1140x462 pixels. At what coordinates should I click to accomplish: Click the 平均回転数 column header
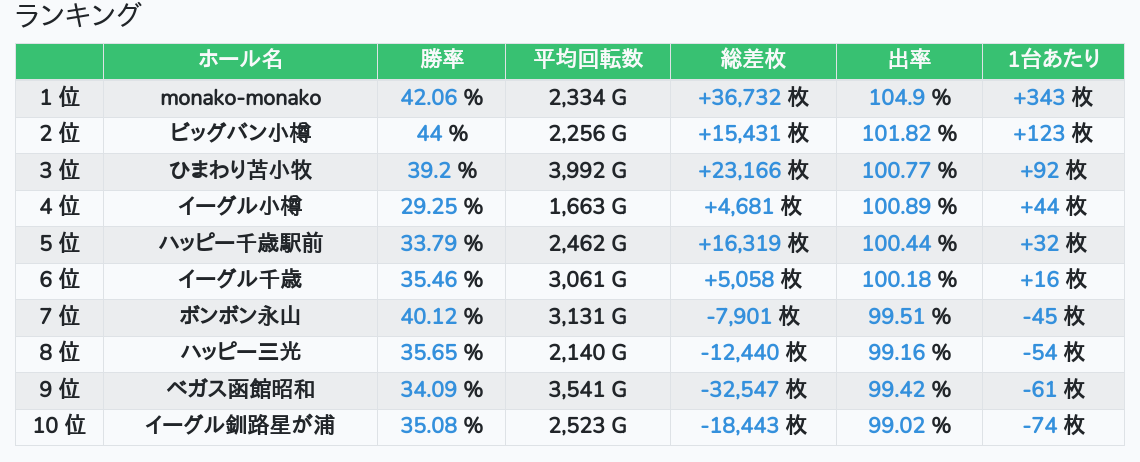click(588, 60)
